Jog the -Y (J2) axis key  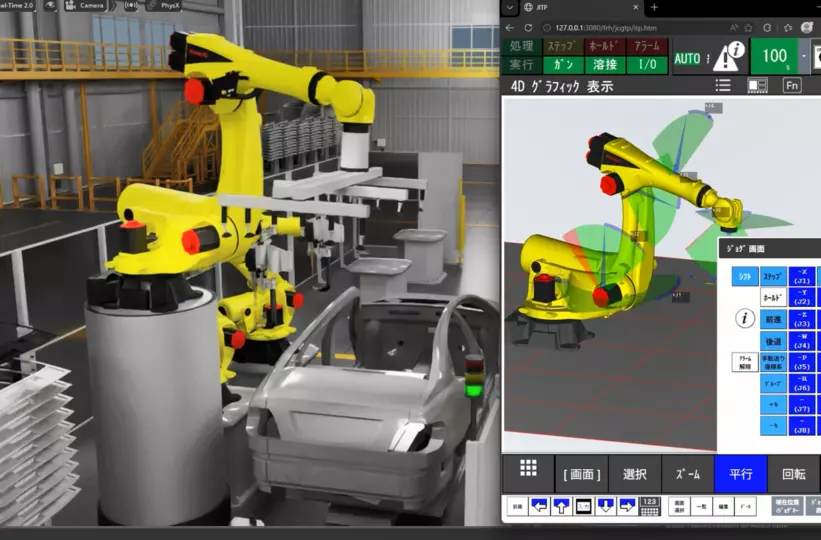(x=802, y=297)
